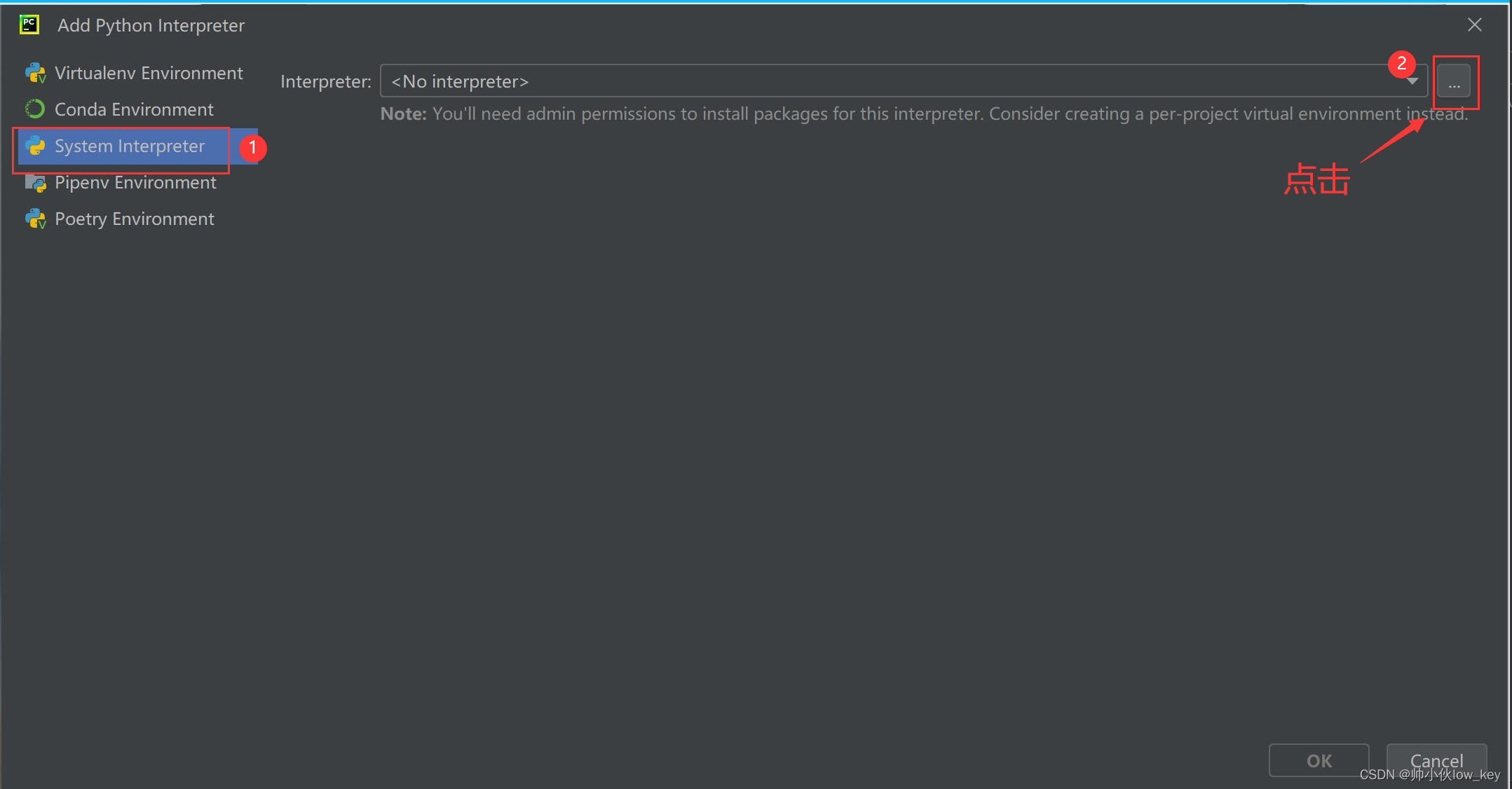This screenshot has height=789, width=1512.
Task: Select Conda Environment from list
Action: coord(134,109)
